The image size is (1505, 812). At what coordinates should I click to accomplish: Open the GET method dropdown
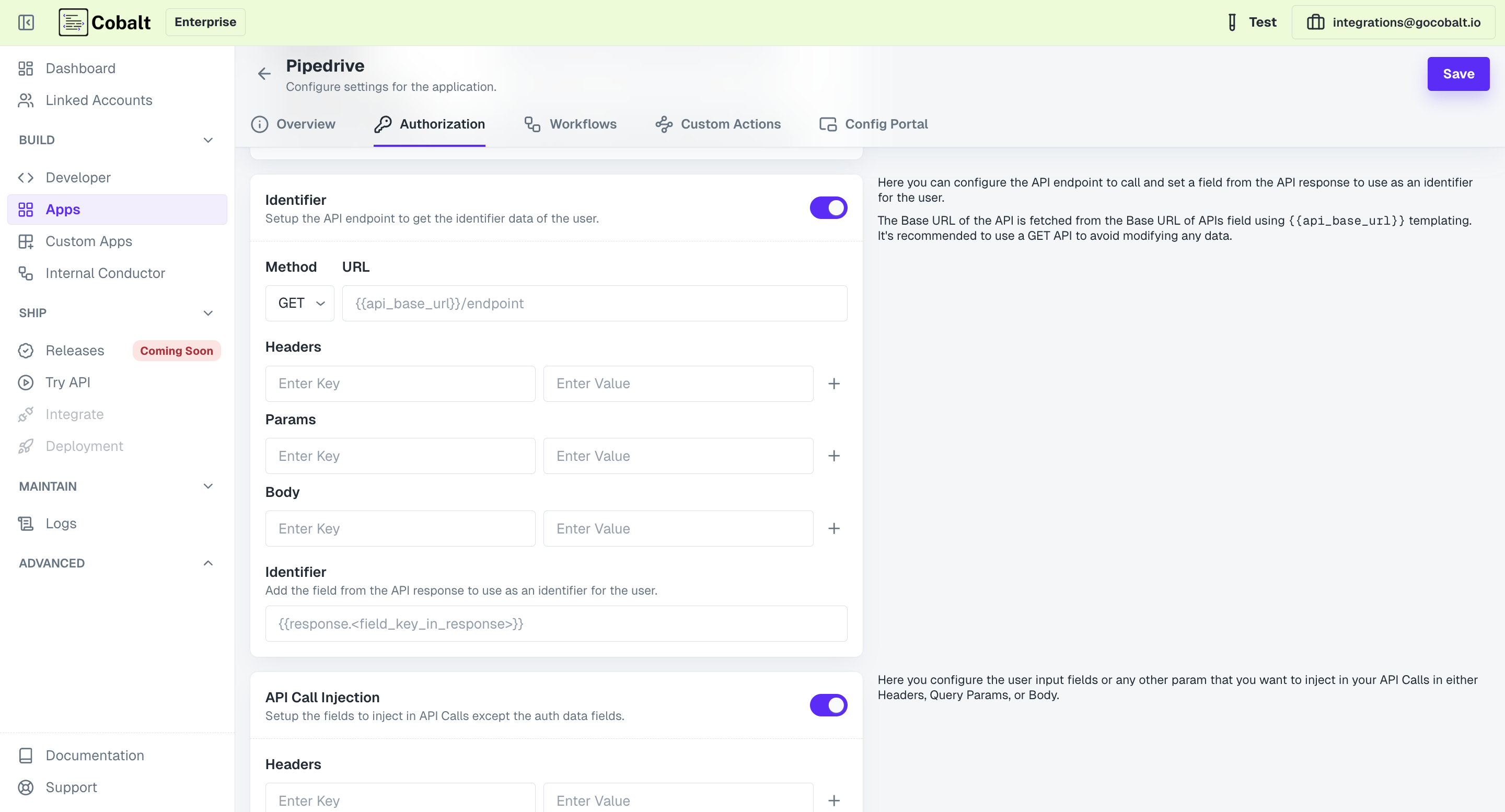click(x=299, y=303)
